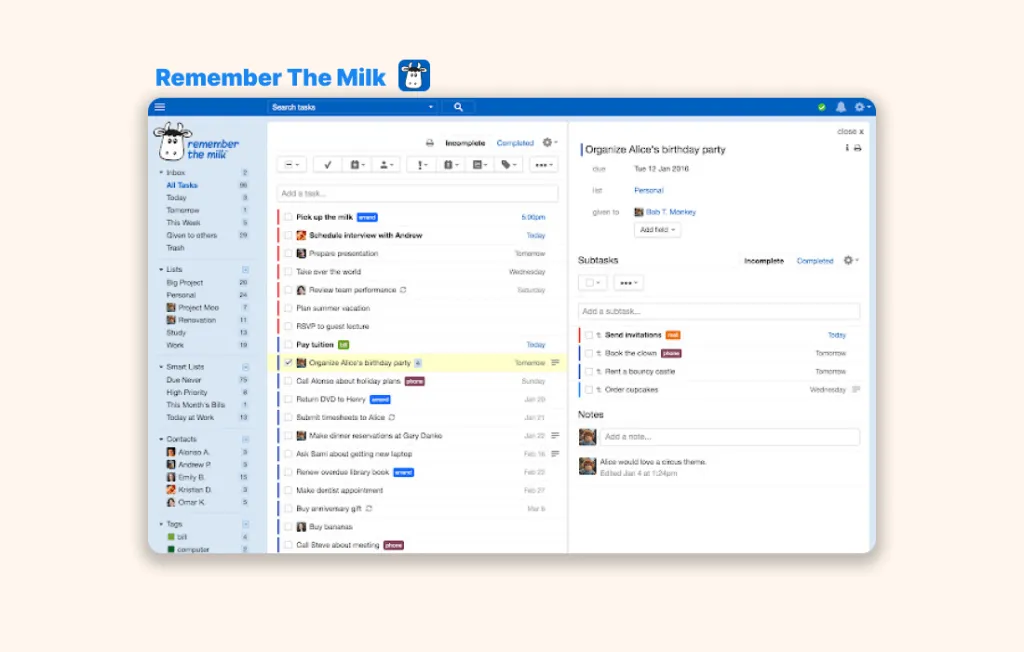Click the priority exclamation toolbar icon
This screenshot has height=652, width=1024.
point(421,165)
